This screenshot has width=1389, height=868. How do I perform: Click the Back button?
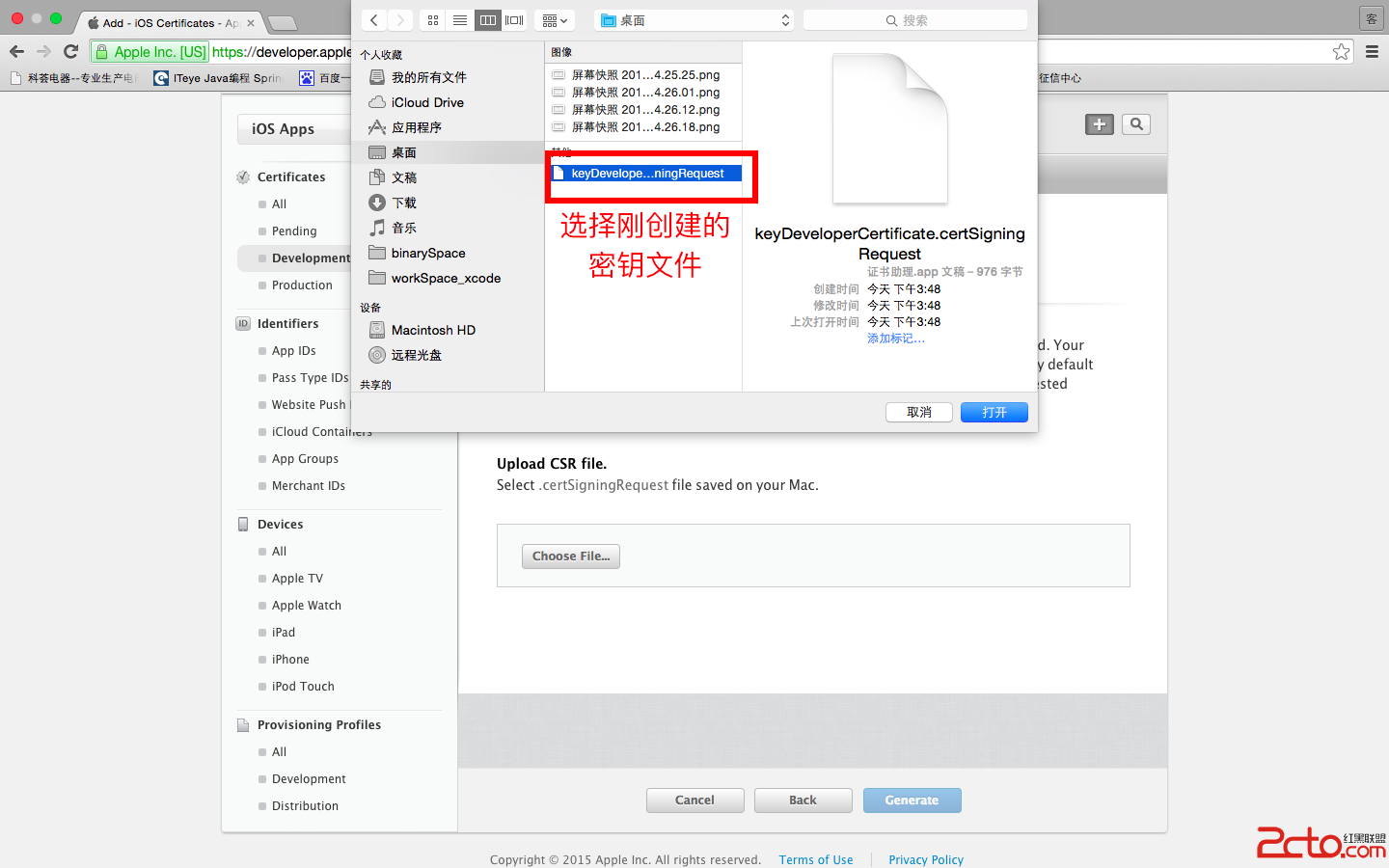[x=803, y=800]
